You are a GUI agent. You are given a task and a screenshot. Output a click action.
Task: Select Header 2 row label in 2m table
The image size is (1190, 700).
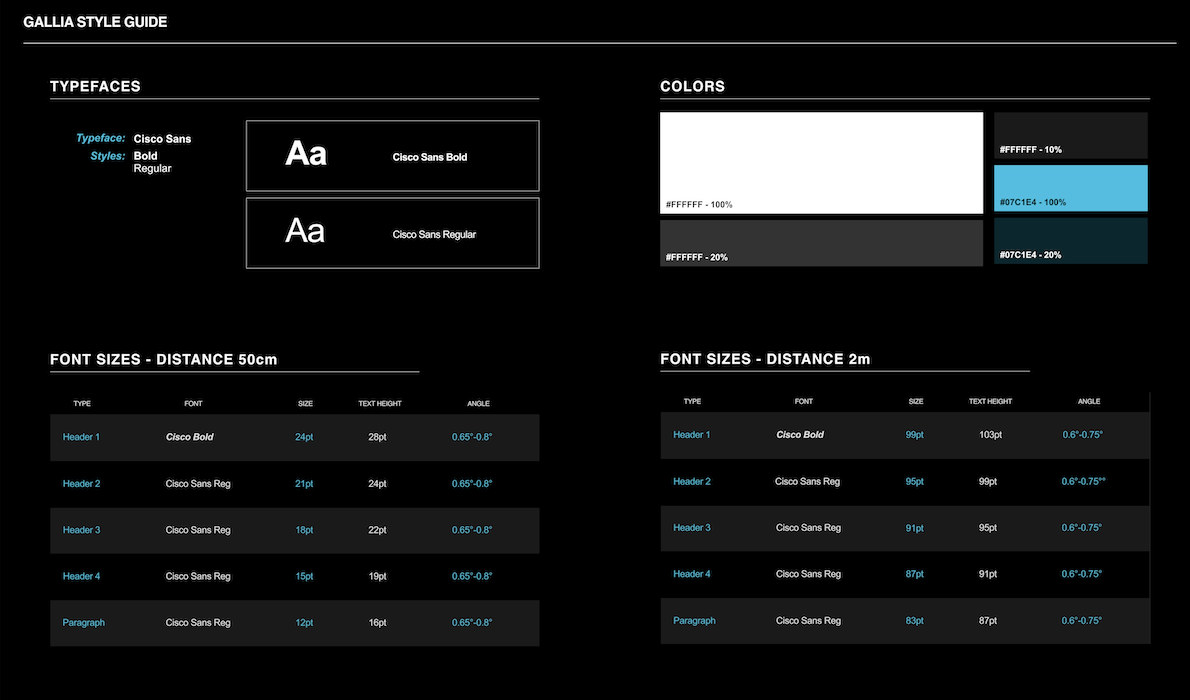tap(691, 481)
